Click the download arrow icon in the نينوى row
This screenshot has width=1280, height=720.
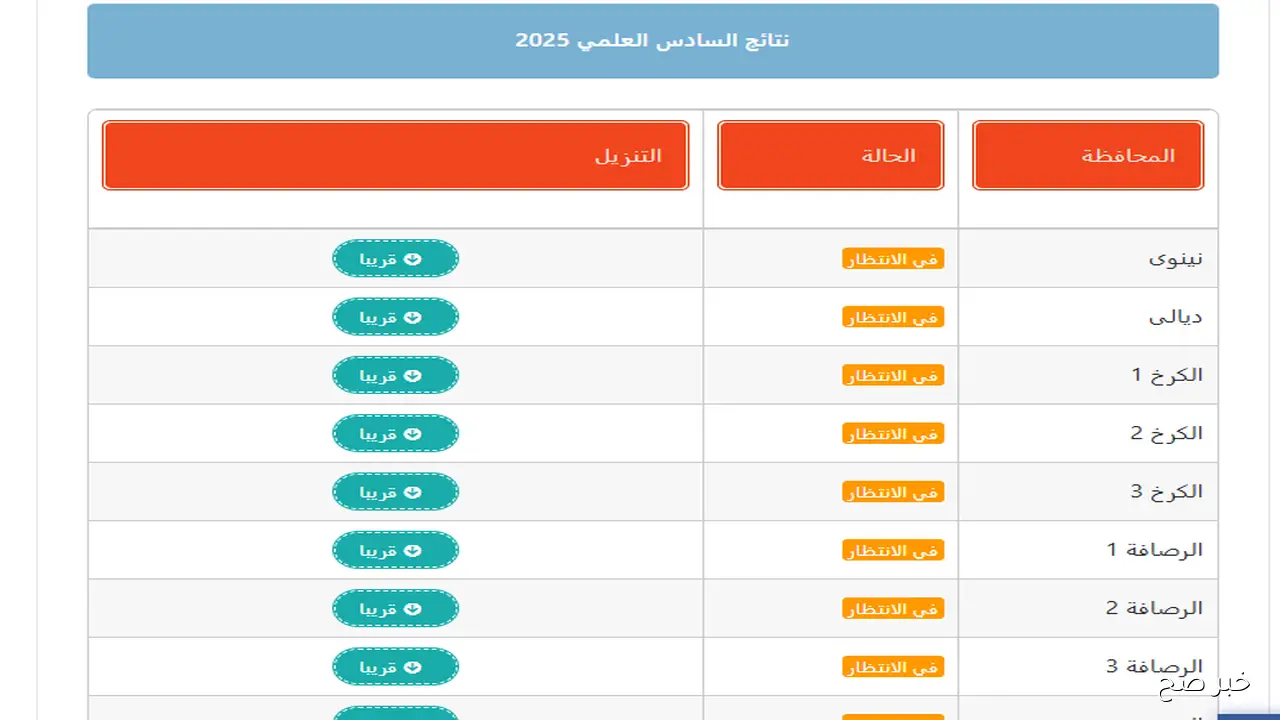pos(411,258)
